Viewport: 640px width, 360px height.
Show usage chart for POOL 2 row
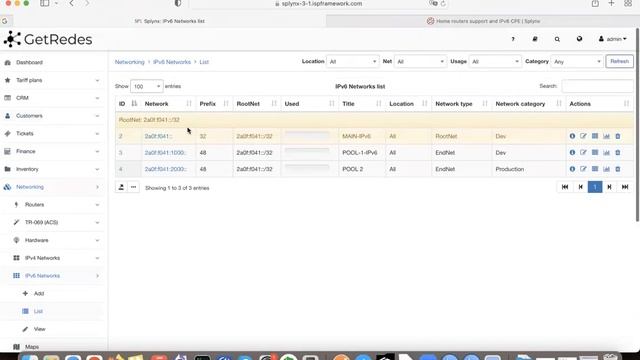point(606,169)
